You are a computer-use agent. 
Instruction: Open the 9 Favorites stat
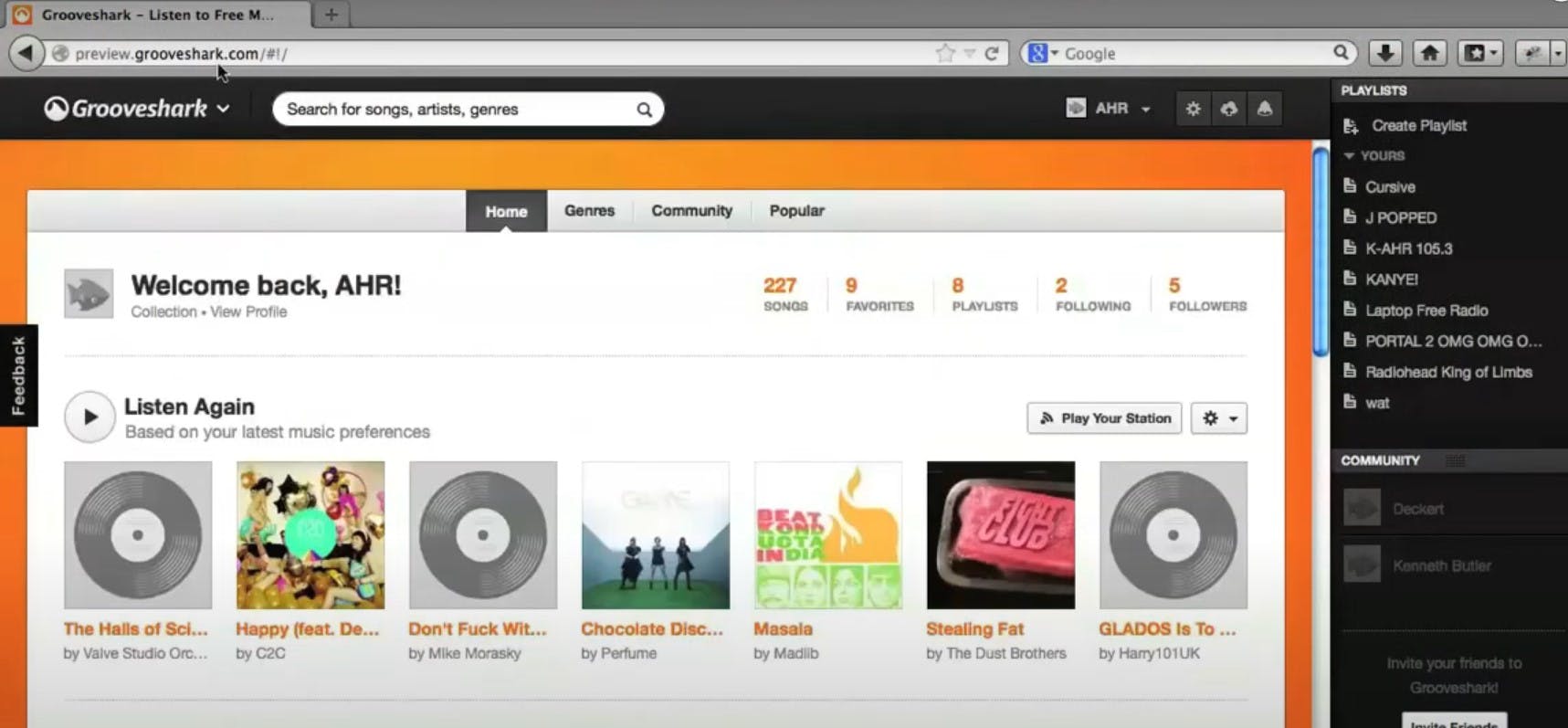[x=879, y=294]
